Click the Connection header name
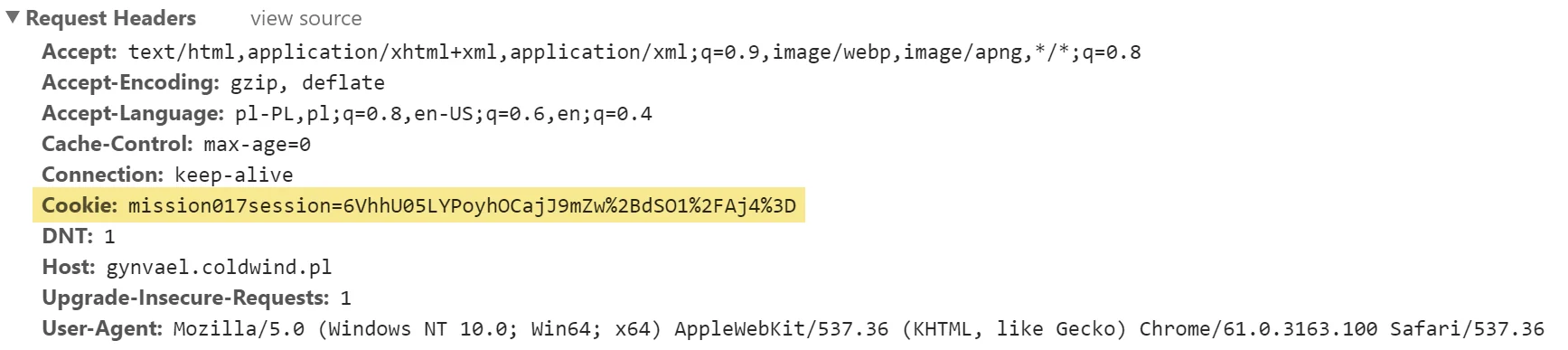The width and height of the screenshot is (1568, 350). 102,175
